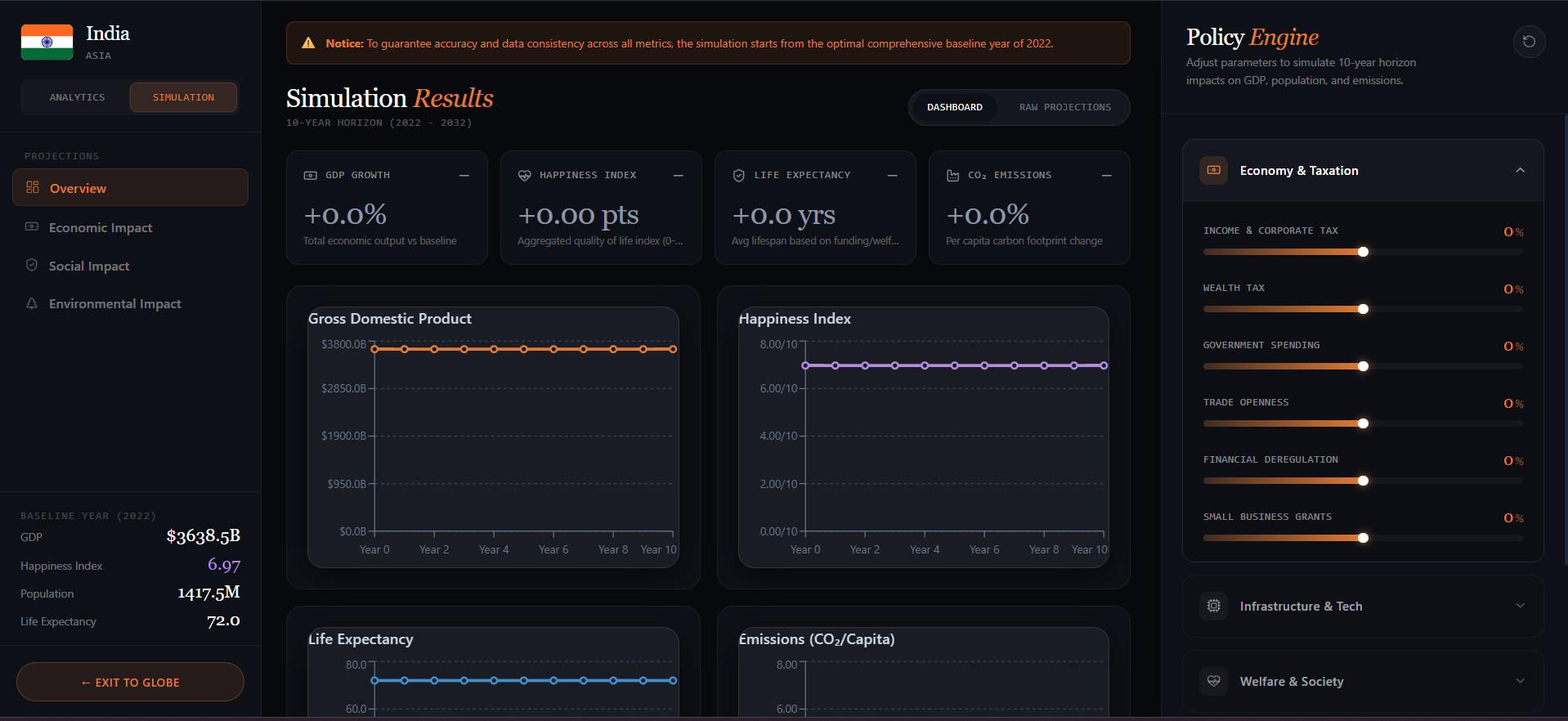This screenshot has width=1568, height=721.
Task: Click the Welfare & Society heart icon
Action: [x=1214, y=681]
